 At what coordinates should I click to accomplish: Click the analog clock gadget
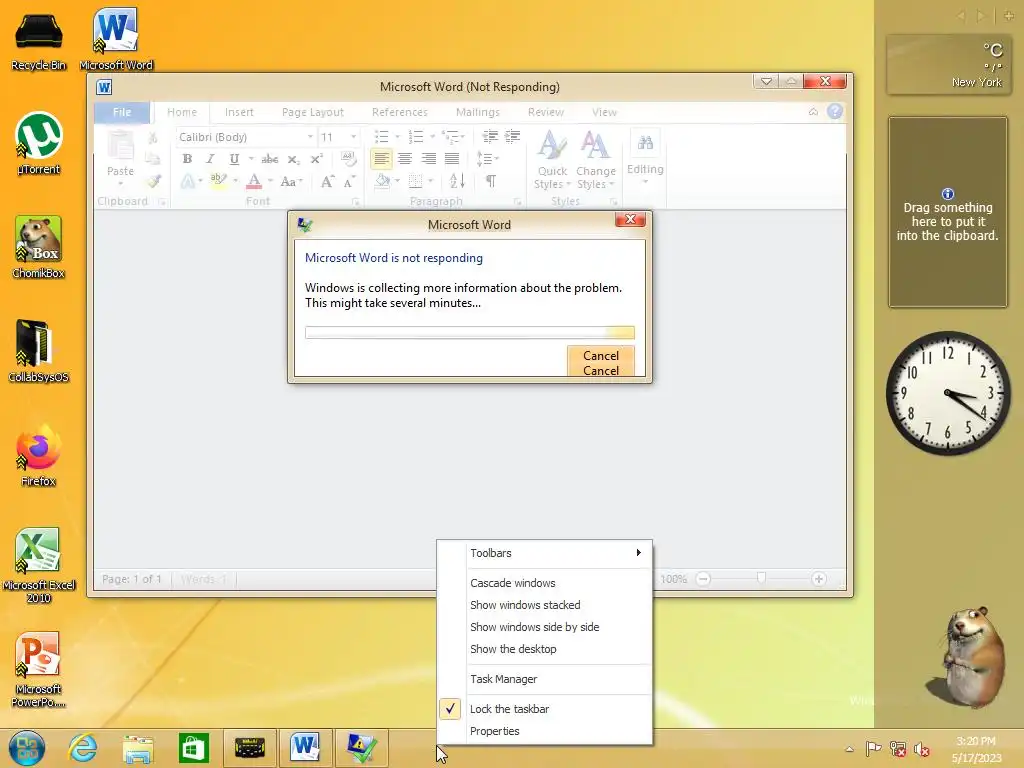tap(948, 393)
